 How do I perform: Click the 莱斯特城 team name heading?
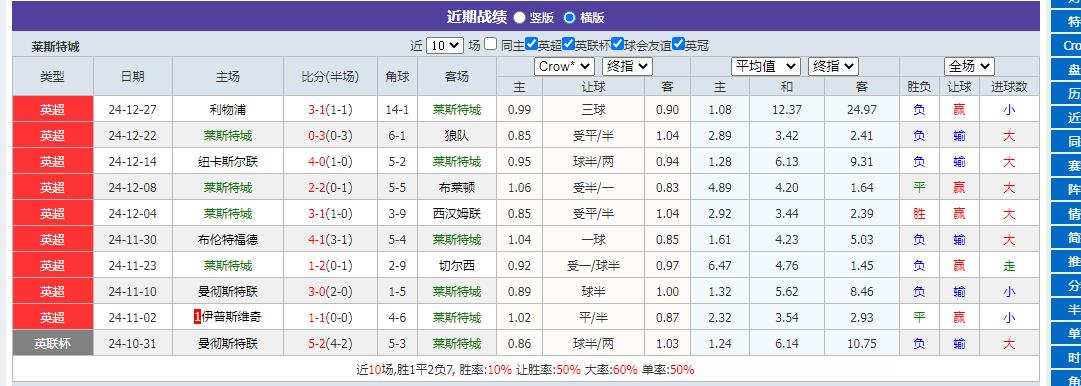click(x=55, y=47)
